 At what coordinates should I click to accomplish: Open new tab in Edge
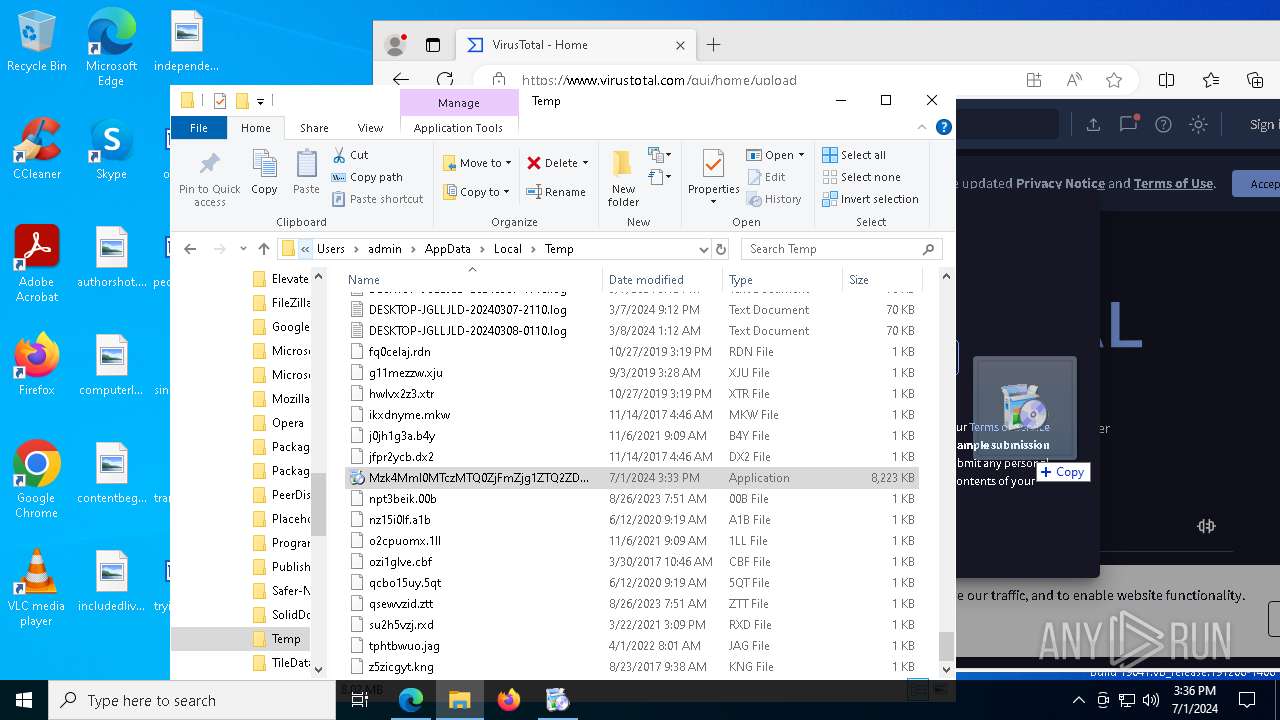[713, 45]
